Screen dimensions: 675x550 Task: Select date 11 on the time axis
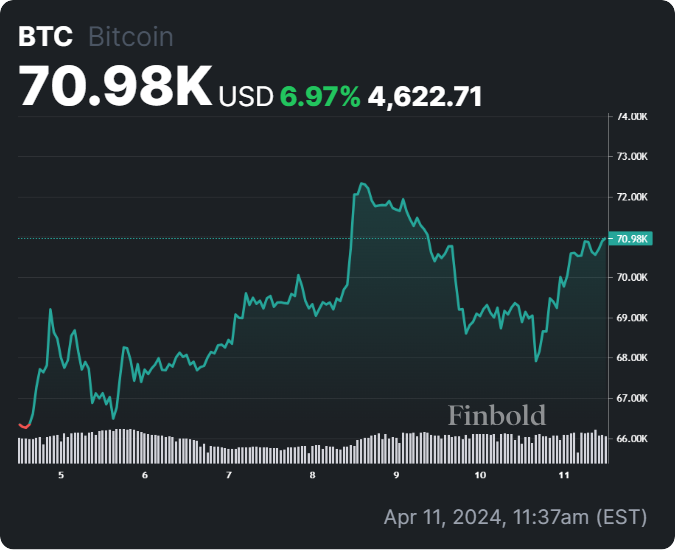click(564, 475)
